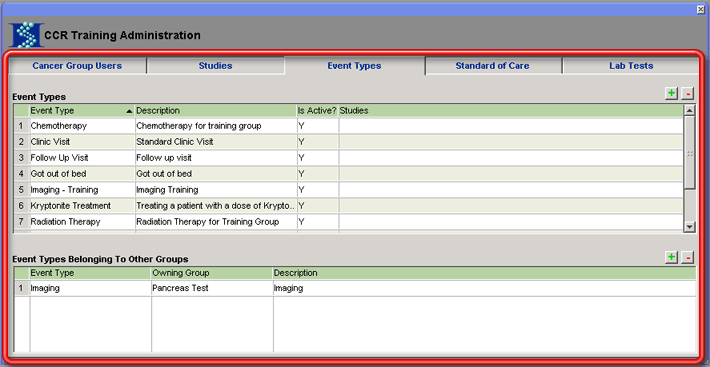710x367 pixels.
Task: Select the Radiation Therapy event type
Action: click(x=82, y=222)
